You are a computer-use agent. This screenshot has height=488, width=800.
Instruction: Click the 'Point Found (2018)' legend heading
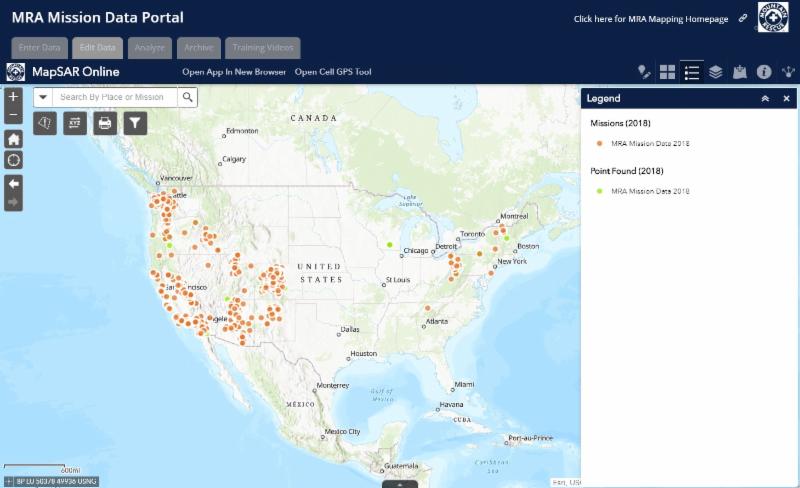tap(627, 171)
